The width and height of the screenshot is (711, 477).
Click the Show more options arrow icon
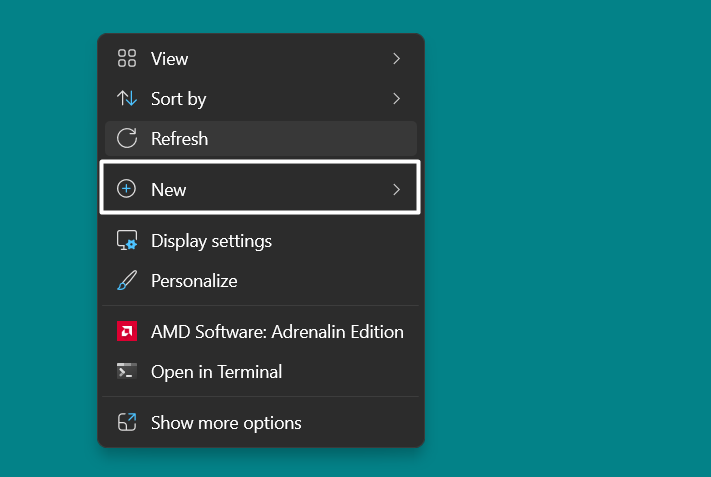(x=127, y=423)
